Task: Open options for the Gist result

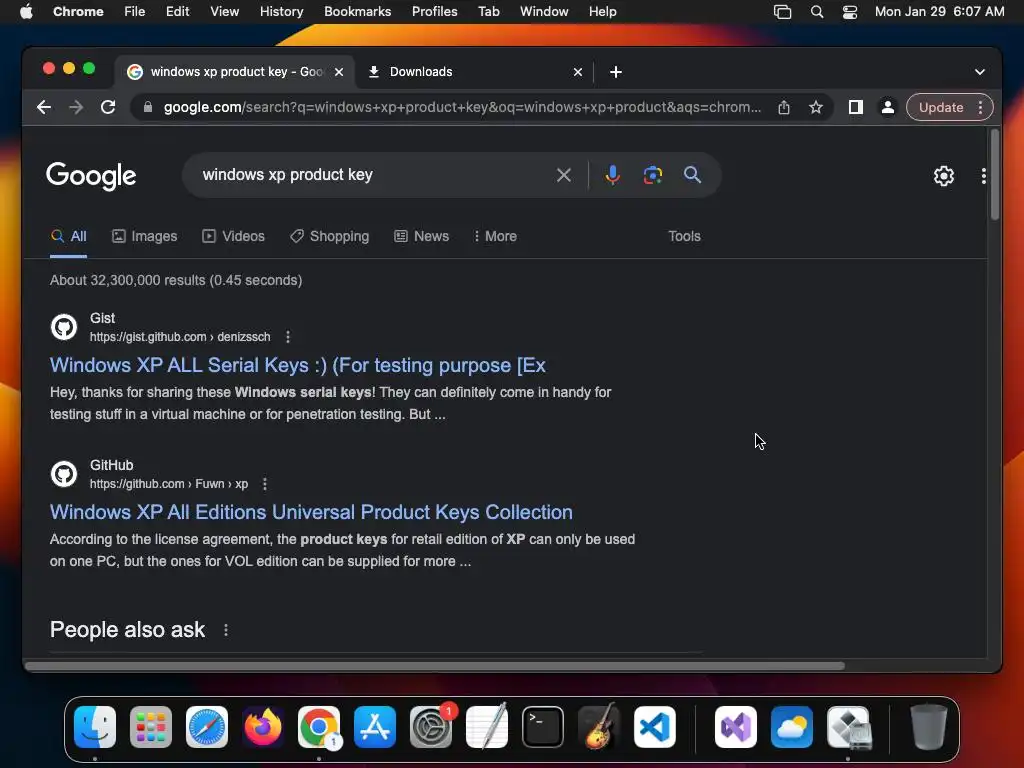Action: tap(288, 337)
